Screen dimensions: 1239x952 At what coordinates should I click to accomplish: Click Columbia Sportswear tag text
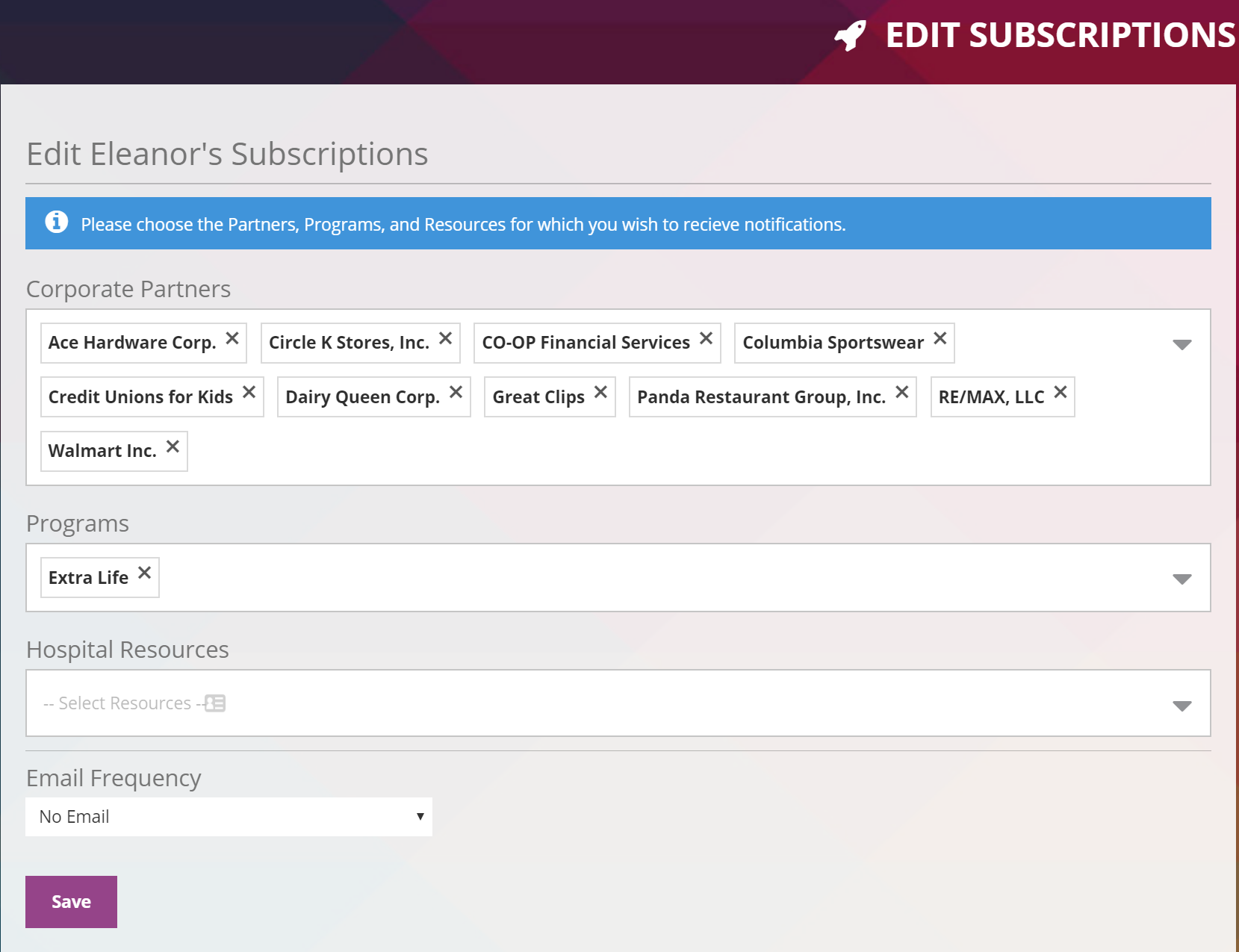(833, 343)
